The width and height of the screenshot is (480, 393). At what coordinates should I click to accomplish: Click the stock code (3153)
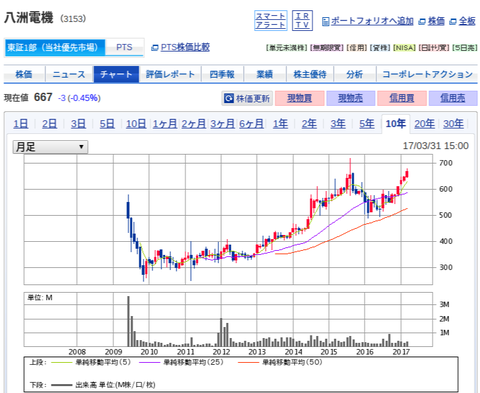pos(73,19)
